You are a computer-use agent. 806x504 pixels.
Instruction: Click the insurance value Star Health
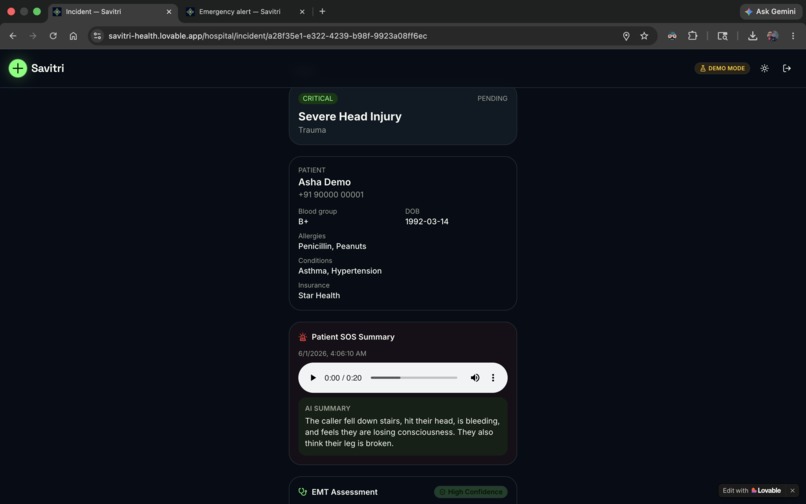(319, 296)
